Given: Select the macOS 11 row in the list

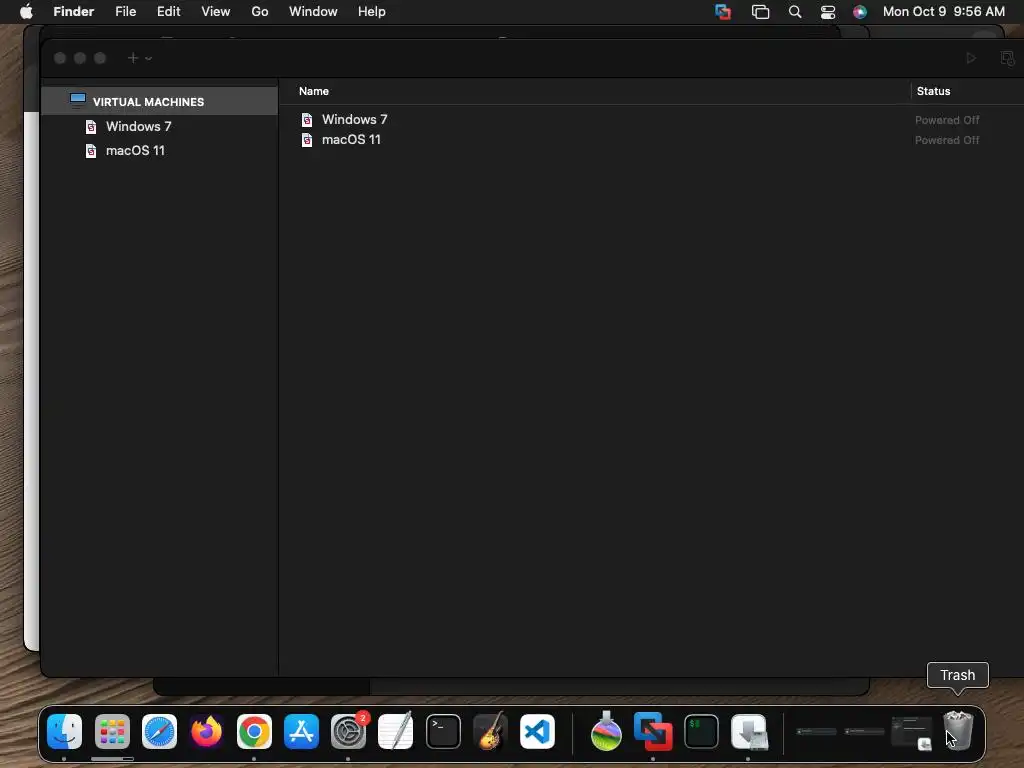Looking at the screenshot, I should (651, 140).
